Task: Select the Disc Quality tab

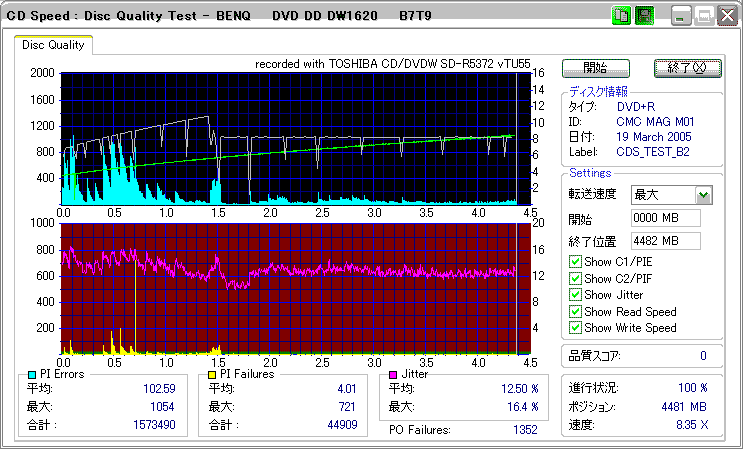Action: pyautogui.click(x=53, y=45)
